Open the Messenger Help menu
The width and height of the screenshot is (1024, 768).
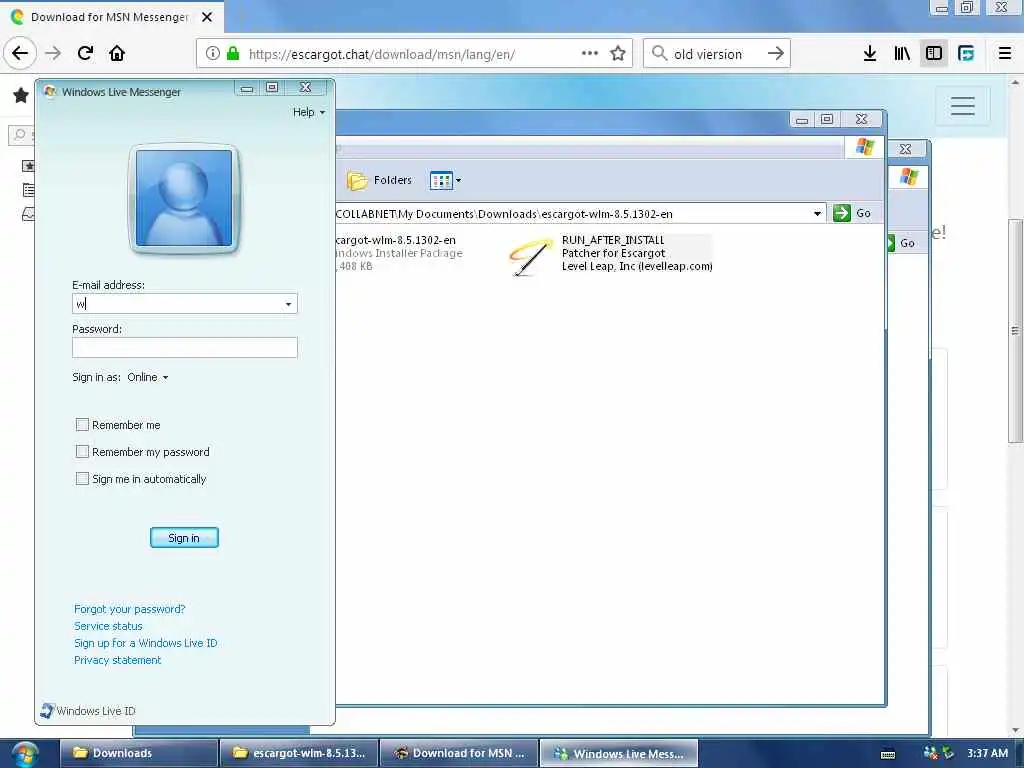coord(308,112)
